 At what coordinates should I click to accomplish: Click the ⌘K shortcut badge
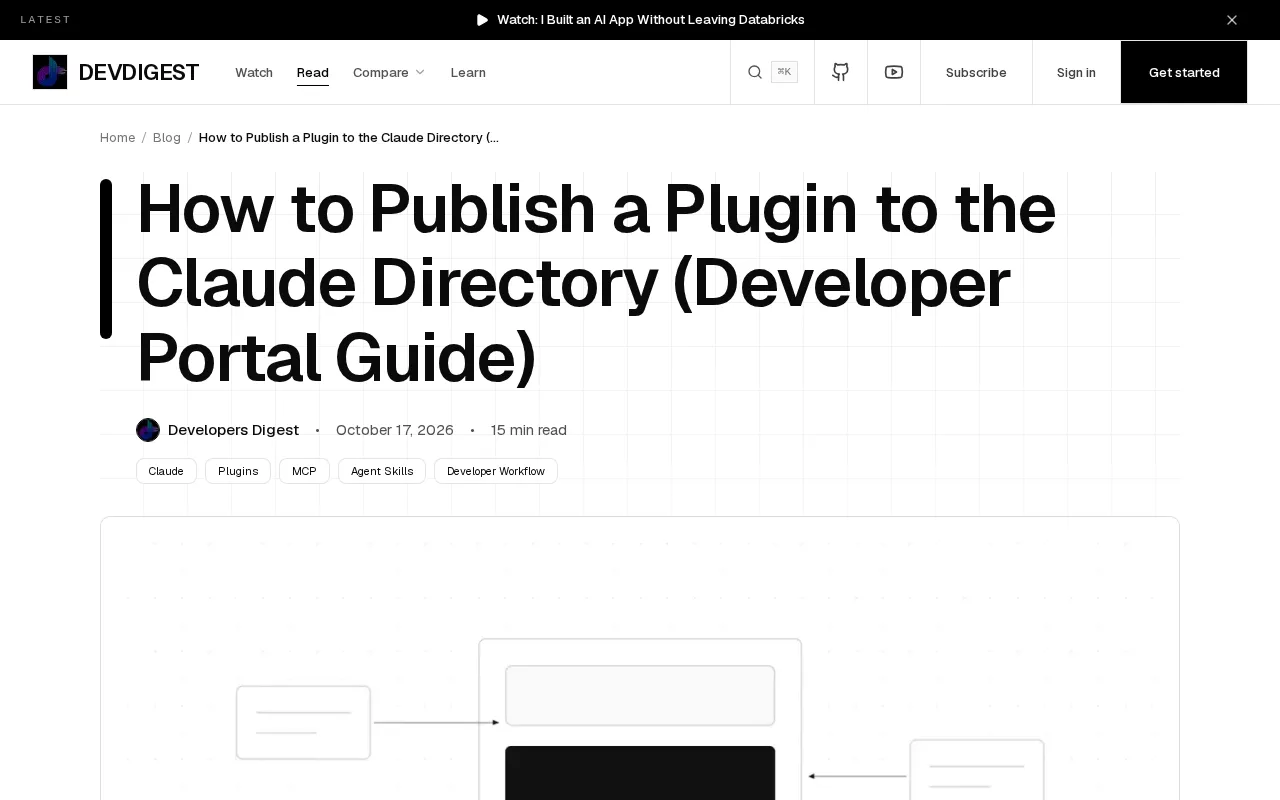784,72
